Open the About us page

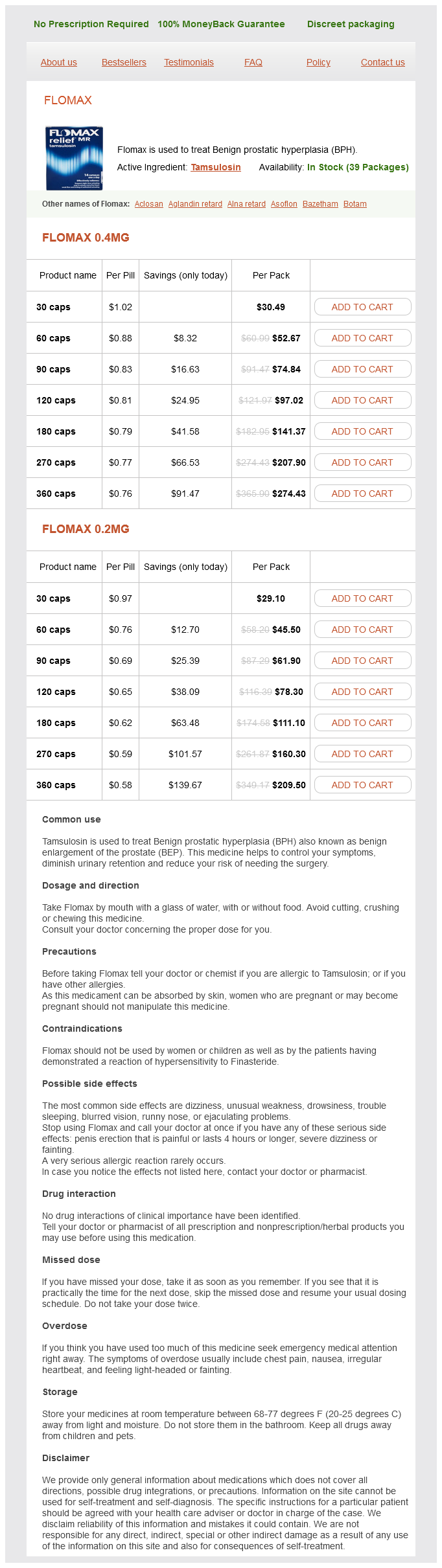pos(59,62)
